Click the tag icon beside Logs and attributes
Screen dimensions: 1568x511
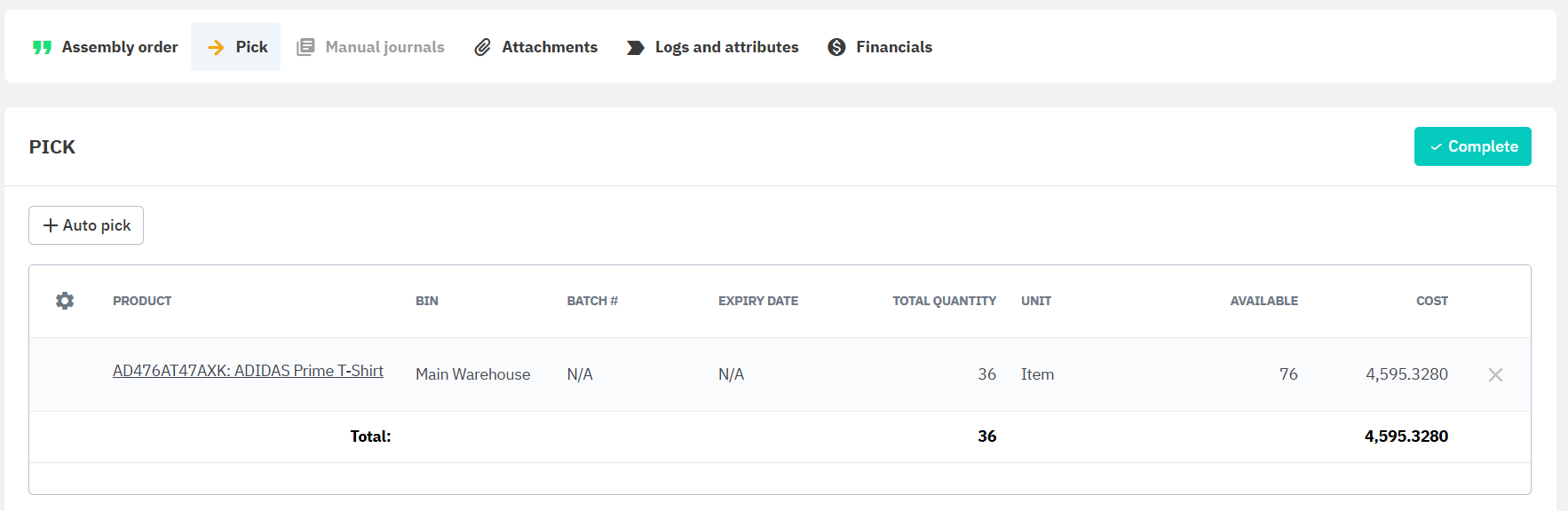click(x=635, y=47)
